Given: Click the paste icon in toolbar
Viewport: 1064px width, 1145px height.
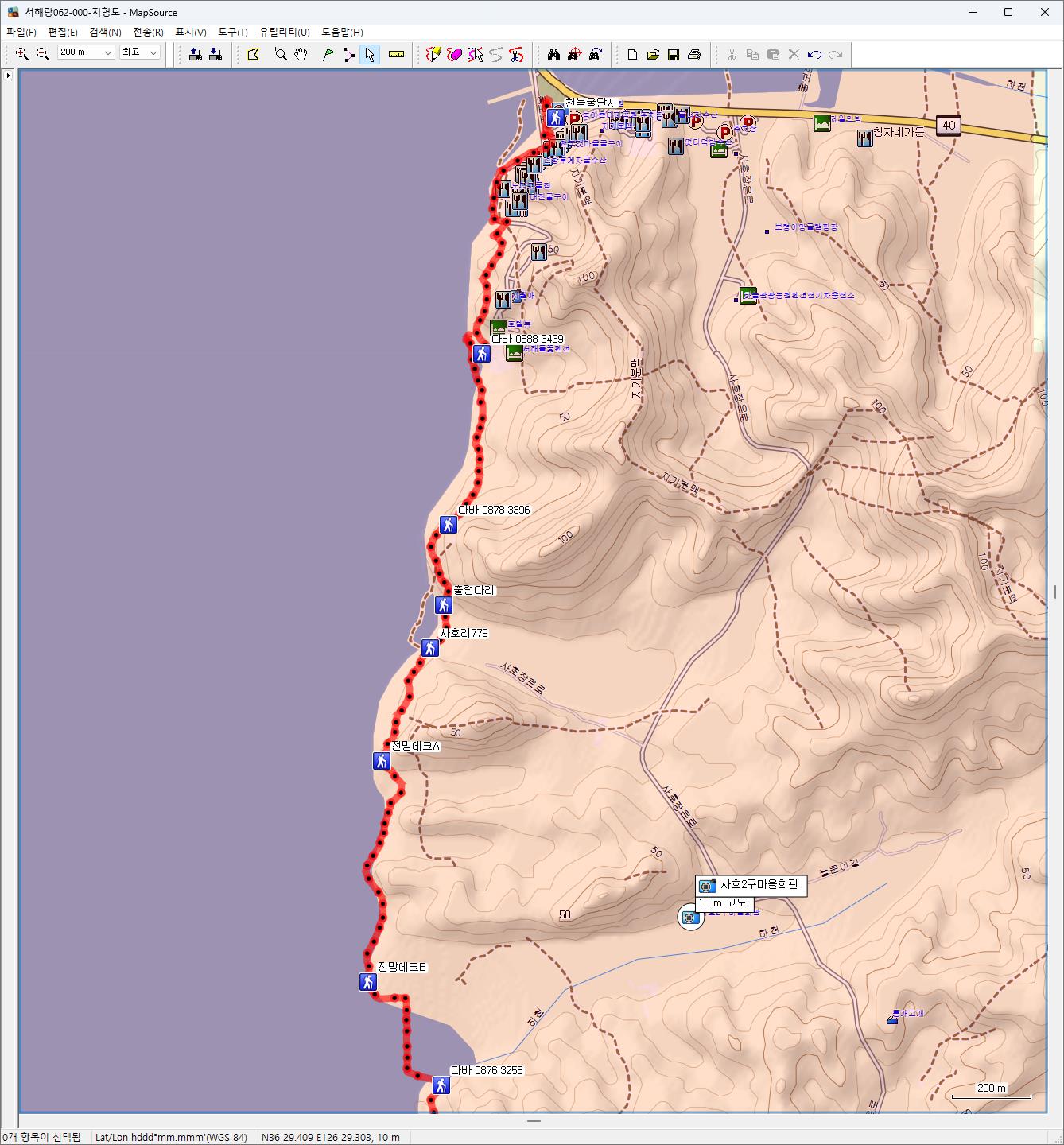Looking at the screenshot, I should [773, 54].
